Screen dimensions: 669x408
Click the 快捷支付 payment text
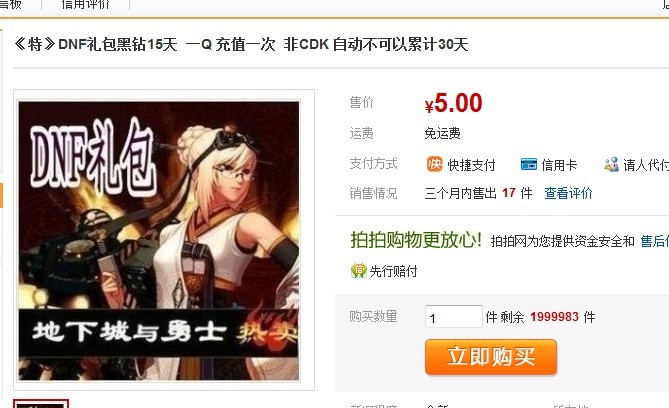(471, 165)
